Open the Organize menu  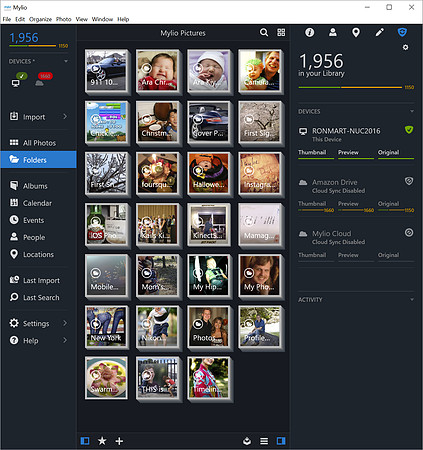pyautogui.click(x=40, y=19)
